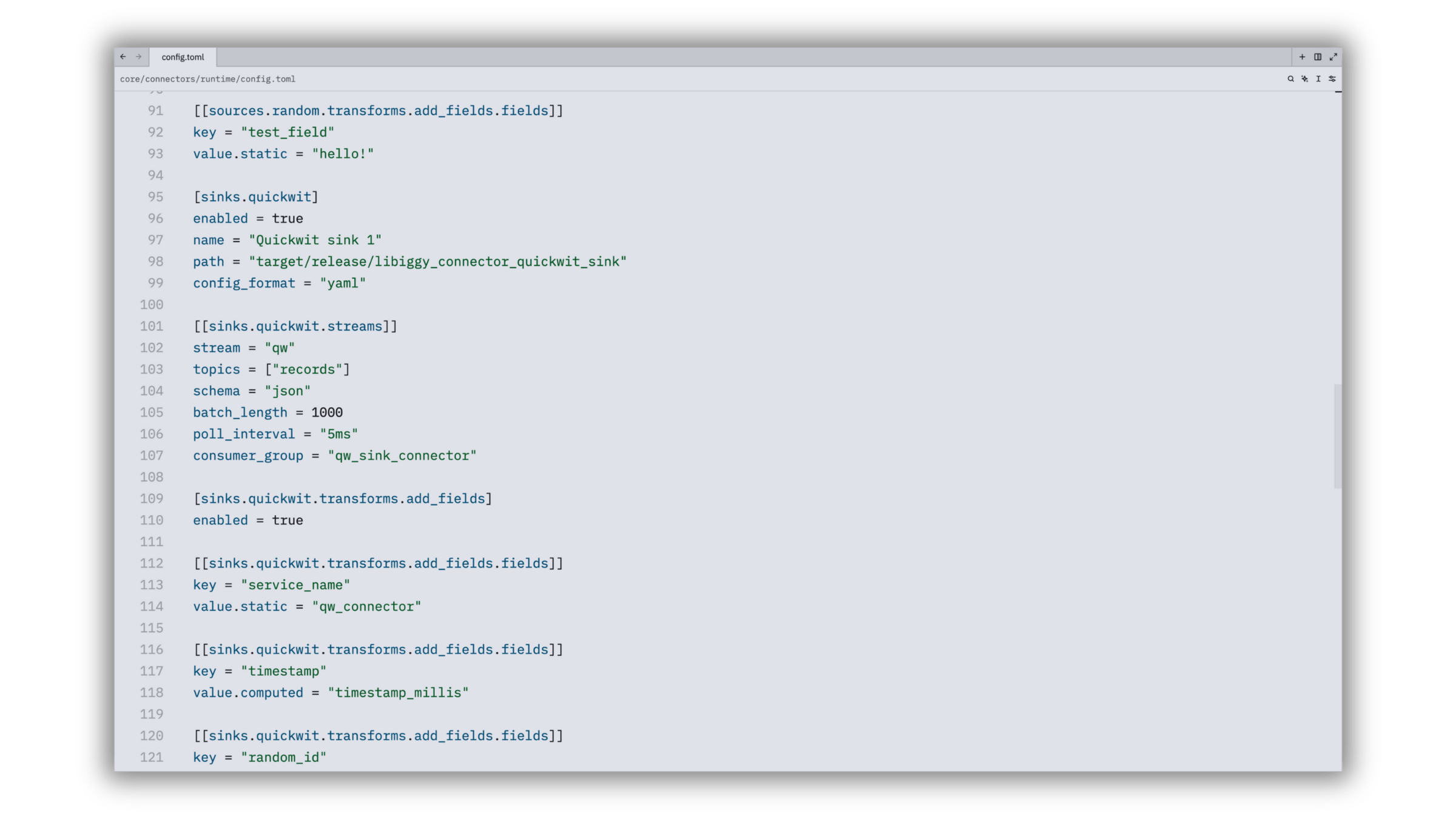Click the [[sinks.quickwit.streams]] header
Screen dimensions: 1456x819
point(295,326)
